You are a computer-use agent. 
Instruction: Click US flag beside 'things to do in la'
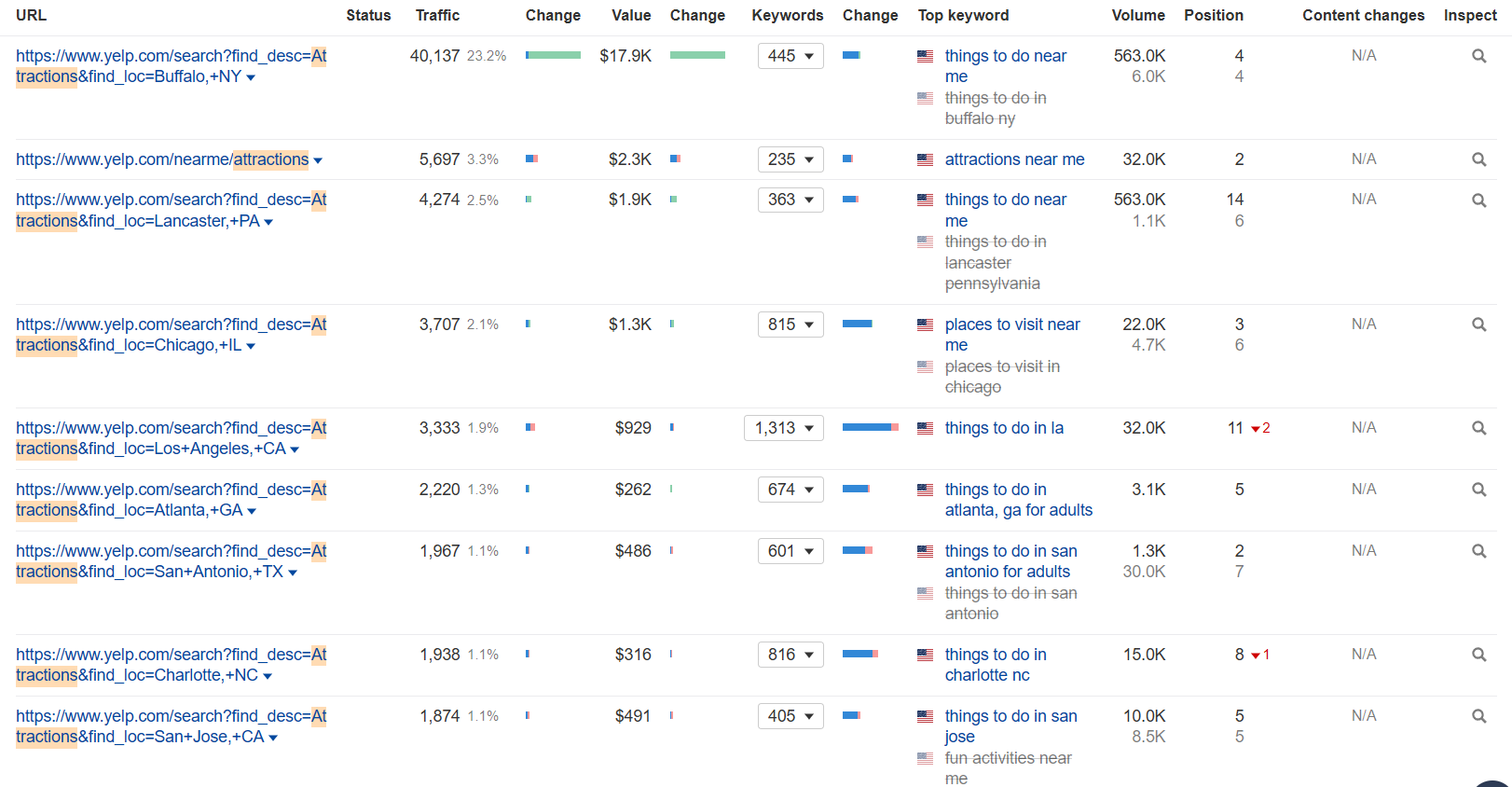click(925, 428)
